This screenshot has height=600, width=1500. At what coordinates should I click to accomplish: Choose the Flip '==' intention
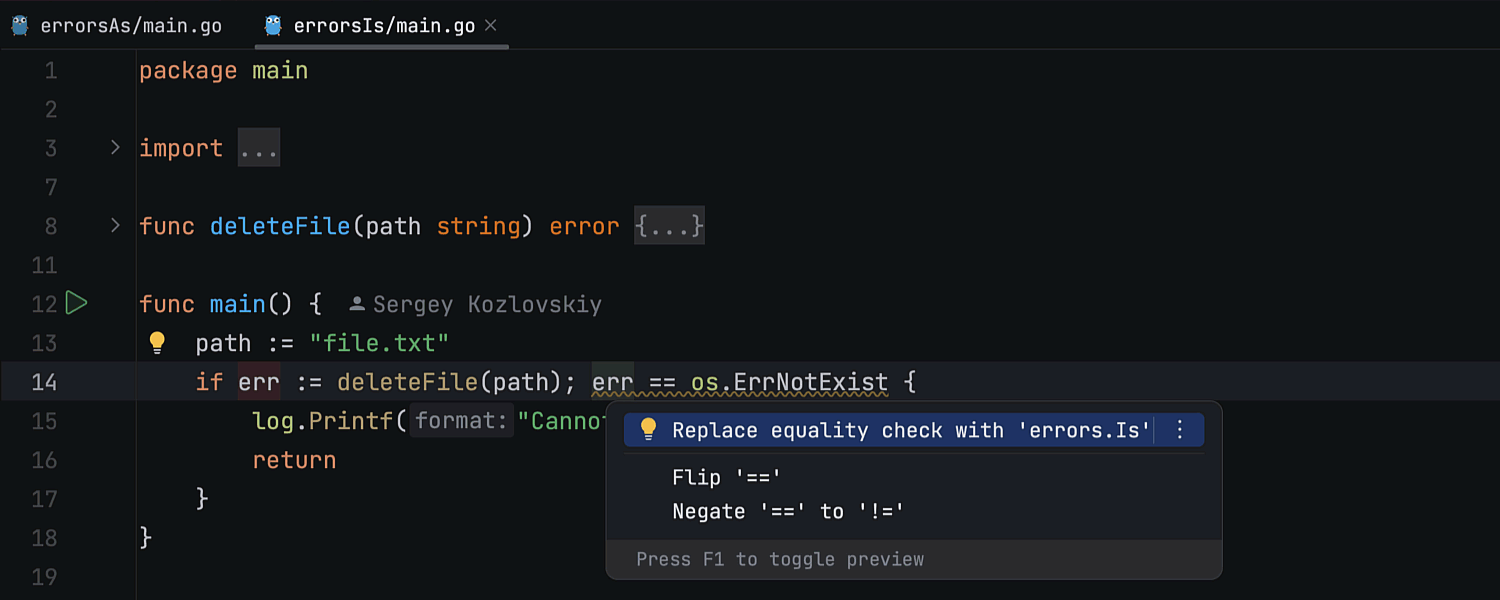click(x=726, y=477)
